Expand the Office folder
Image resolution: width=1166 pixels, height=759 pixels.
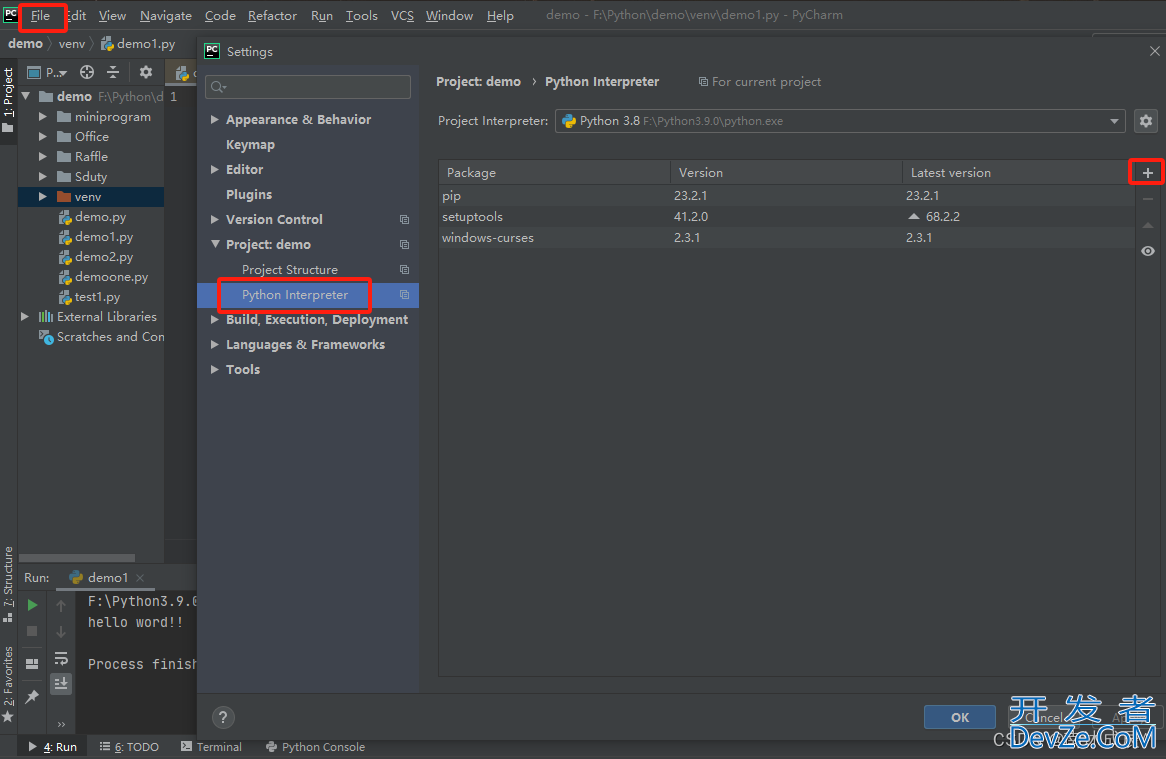coord(42,137)
